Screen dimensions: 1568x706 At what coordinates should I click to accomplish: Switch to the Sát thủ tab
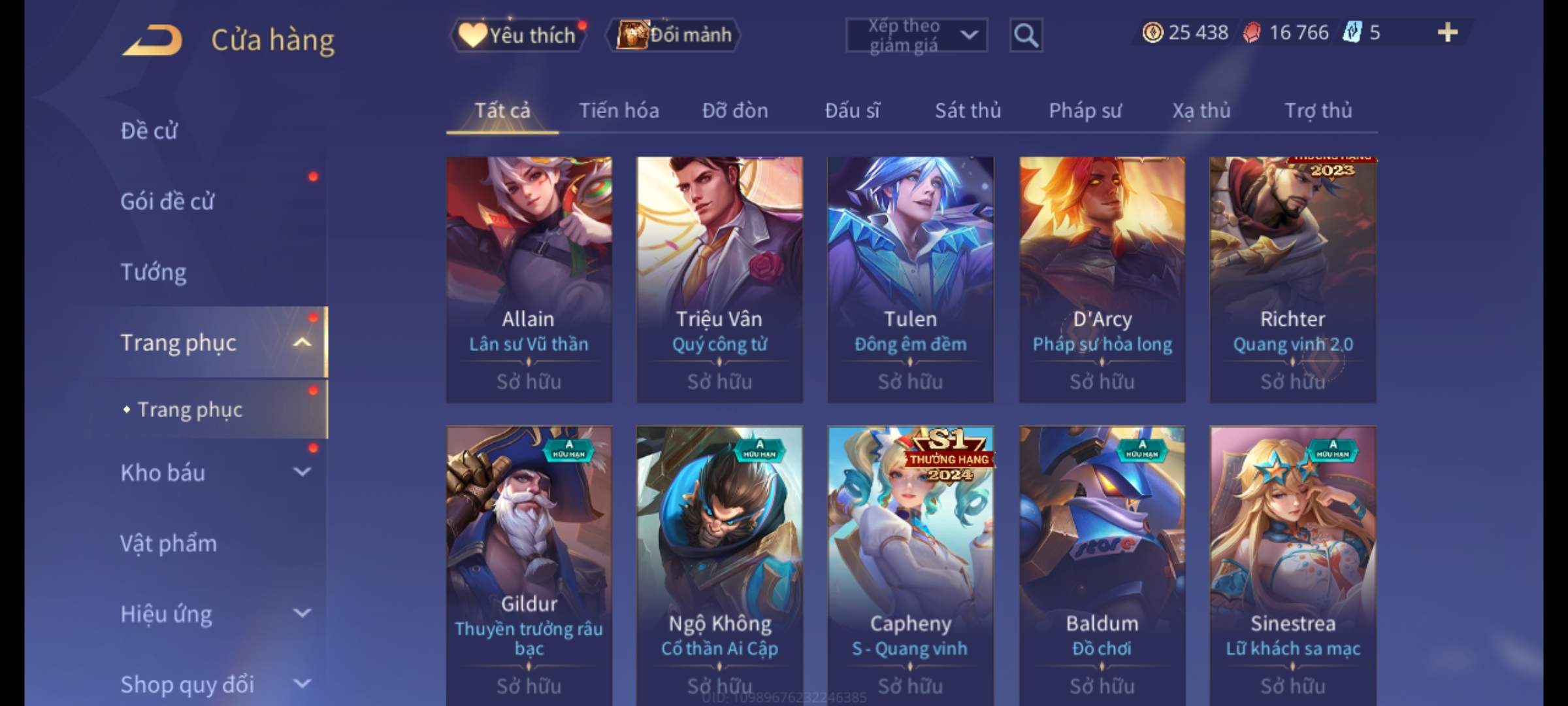coord(968,110)
